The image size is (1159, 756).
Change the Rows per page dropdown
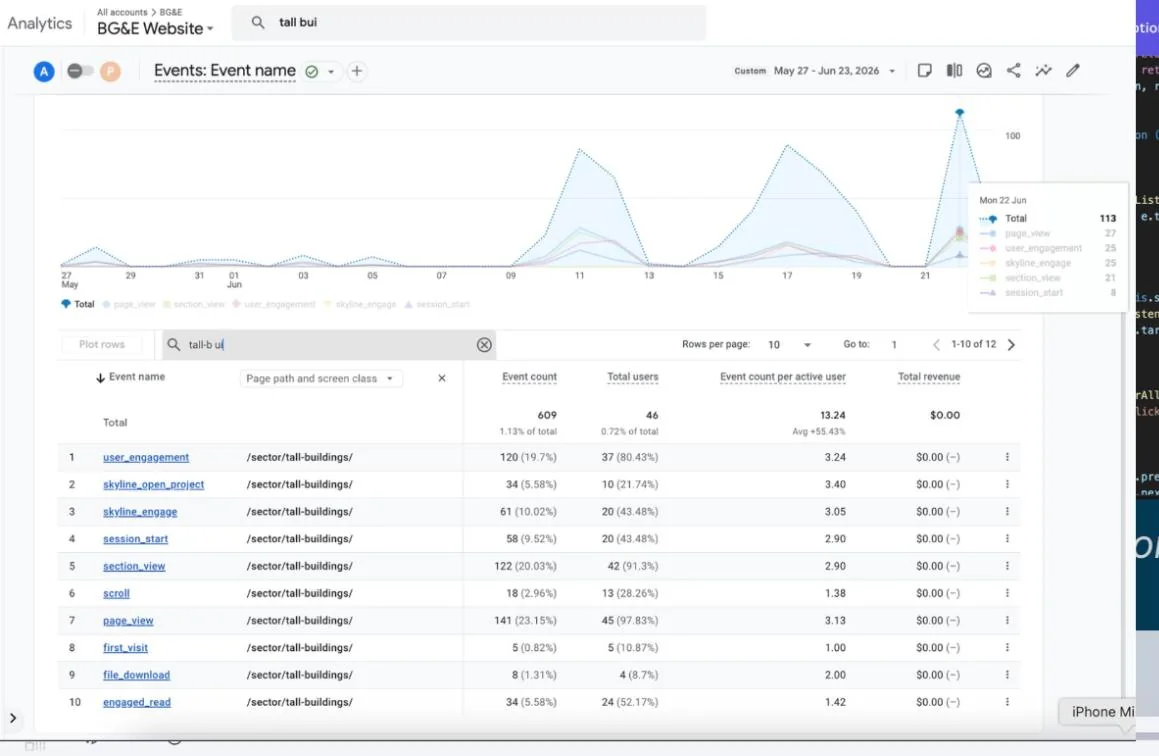point(789,344)
